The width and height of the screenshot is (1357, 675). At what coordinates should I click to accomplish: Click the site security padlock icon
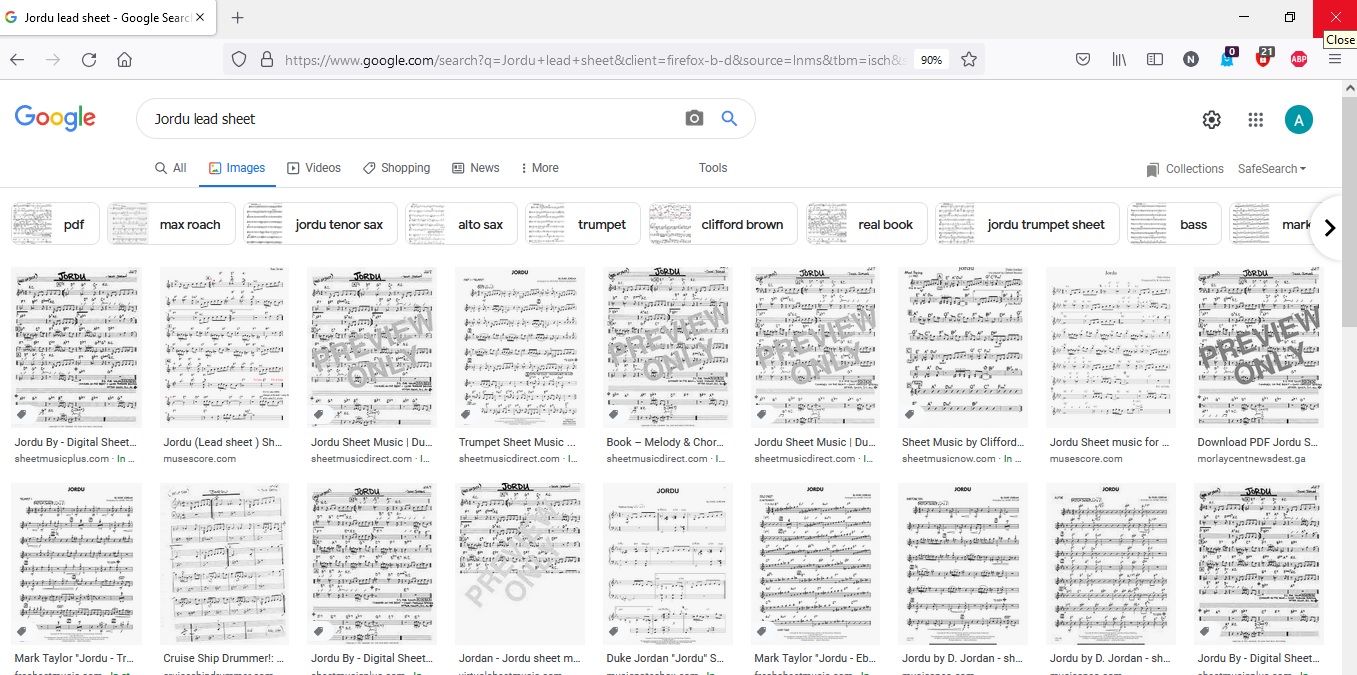point(266,60)
